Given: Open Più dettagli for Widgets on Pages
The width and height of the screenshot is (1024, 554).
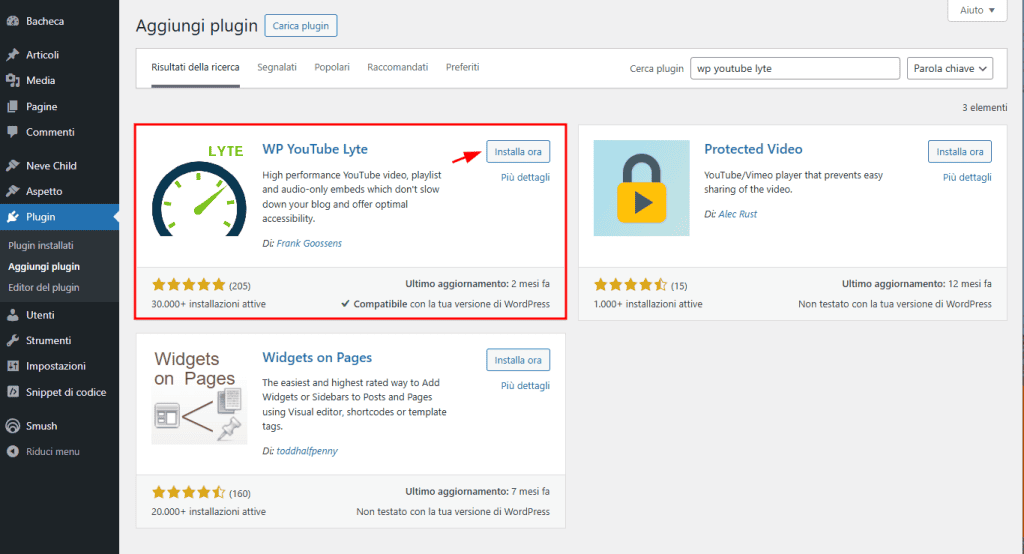Looking at the screenshot, I should (x=525, y=385).
